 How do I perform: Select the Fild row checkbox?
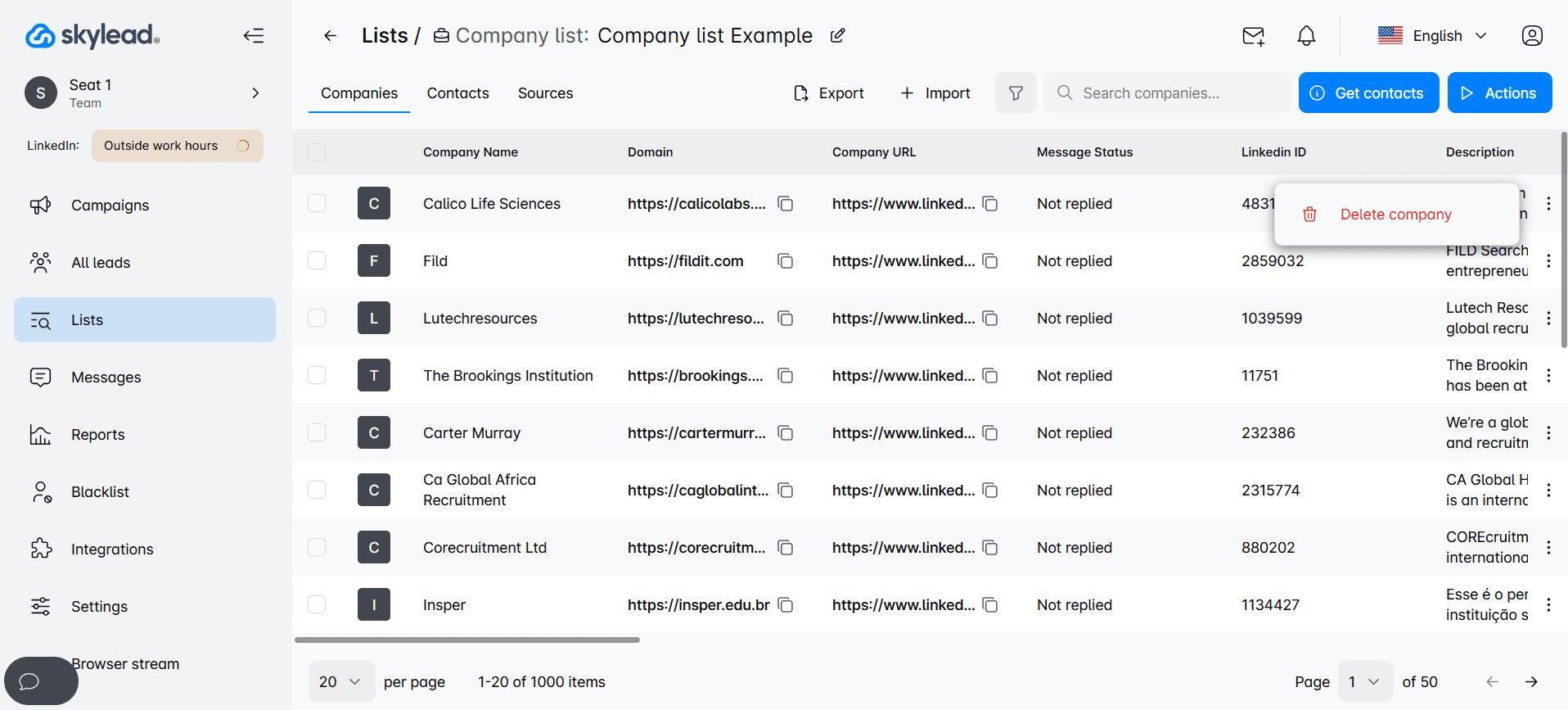click(x=317, y=260)
